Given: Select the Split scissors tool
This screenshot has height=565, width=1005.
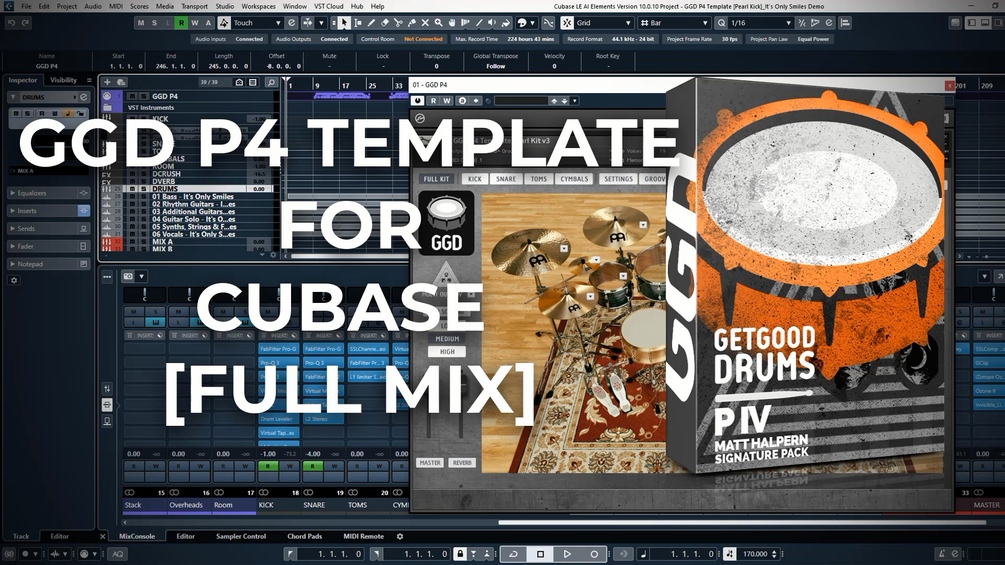Looking at the screenshot, I should 398,23.
